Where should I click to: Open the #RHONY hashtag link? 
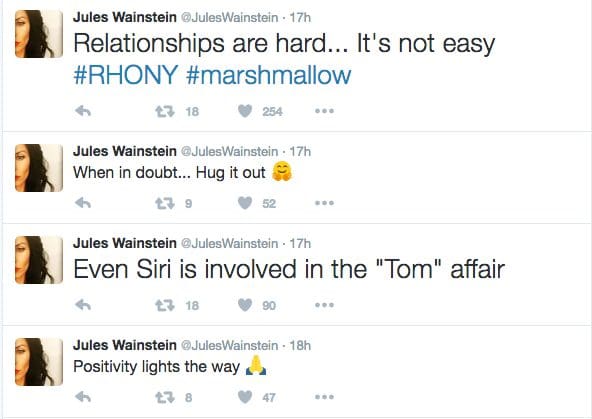126,75
